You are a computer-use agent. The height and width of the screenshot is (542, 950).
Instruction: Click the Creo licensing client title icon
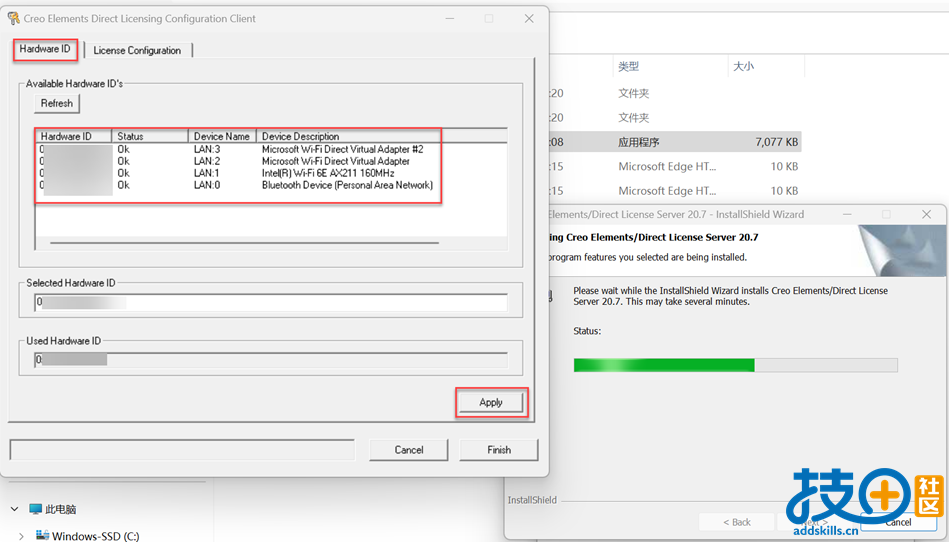pyautogui.click(x=13, y=19)
